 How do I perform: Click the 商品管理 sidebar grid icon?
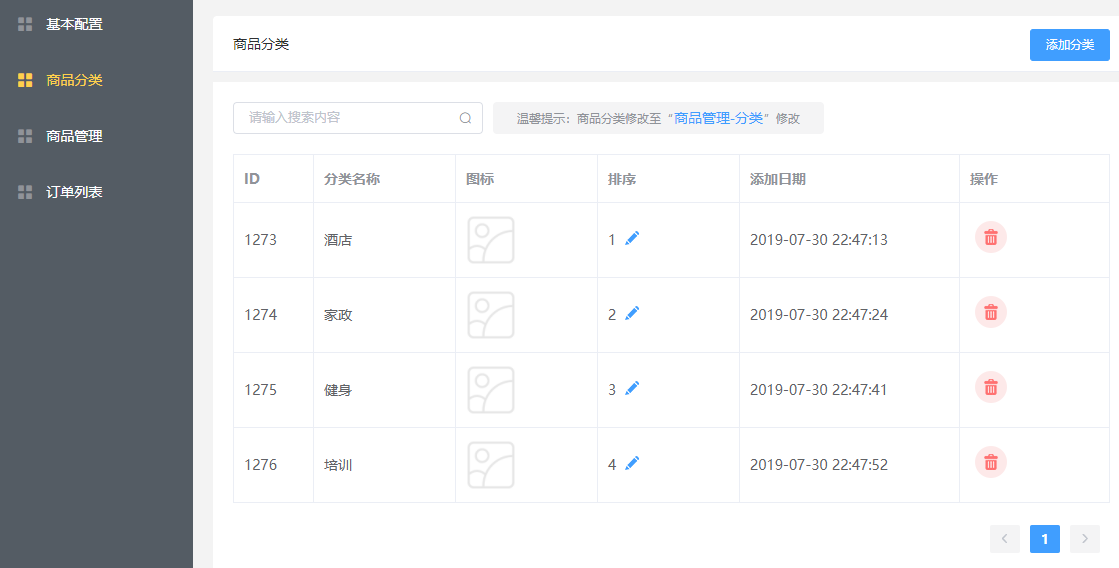click(x=25, y=136)
